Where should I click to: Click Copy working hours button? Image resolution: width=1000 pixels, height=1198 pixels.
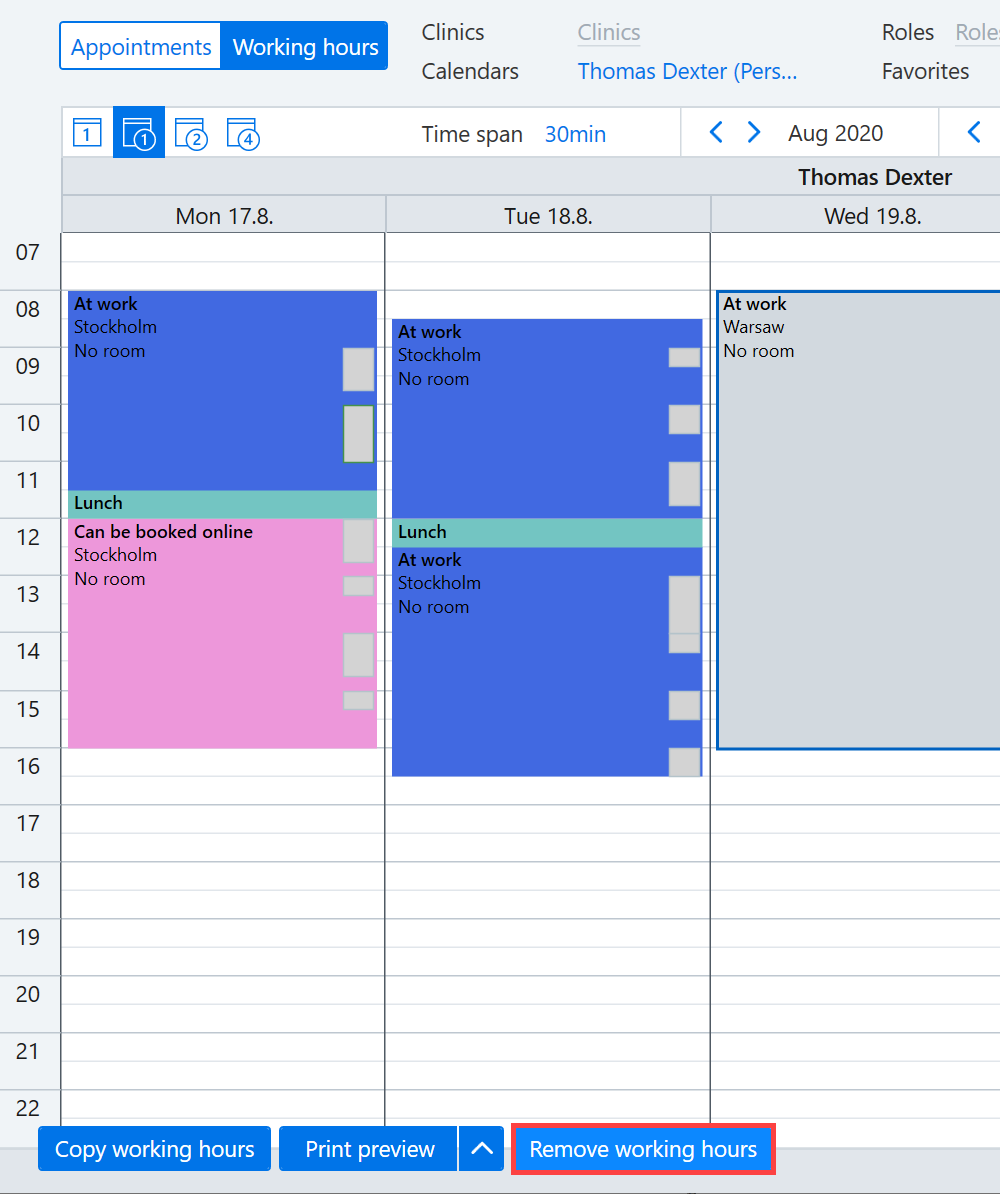(154, 1148)
